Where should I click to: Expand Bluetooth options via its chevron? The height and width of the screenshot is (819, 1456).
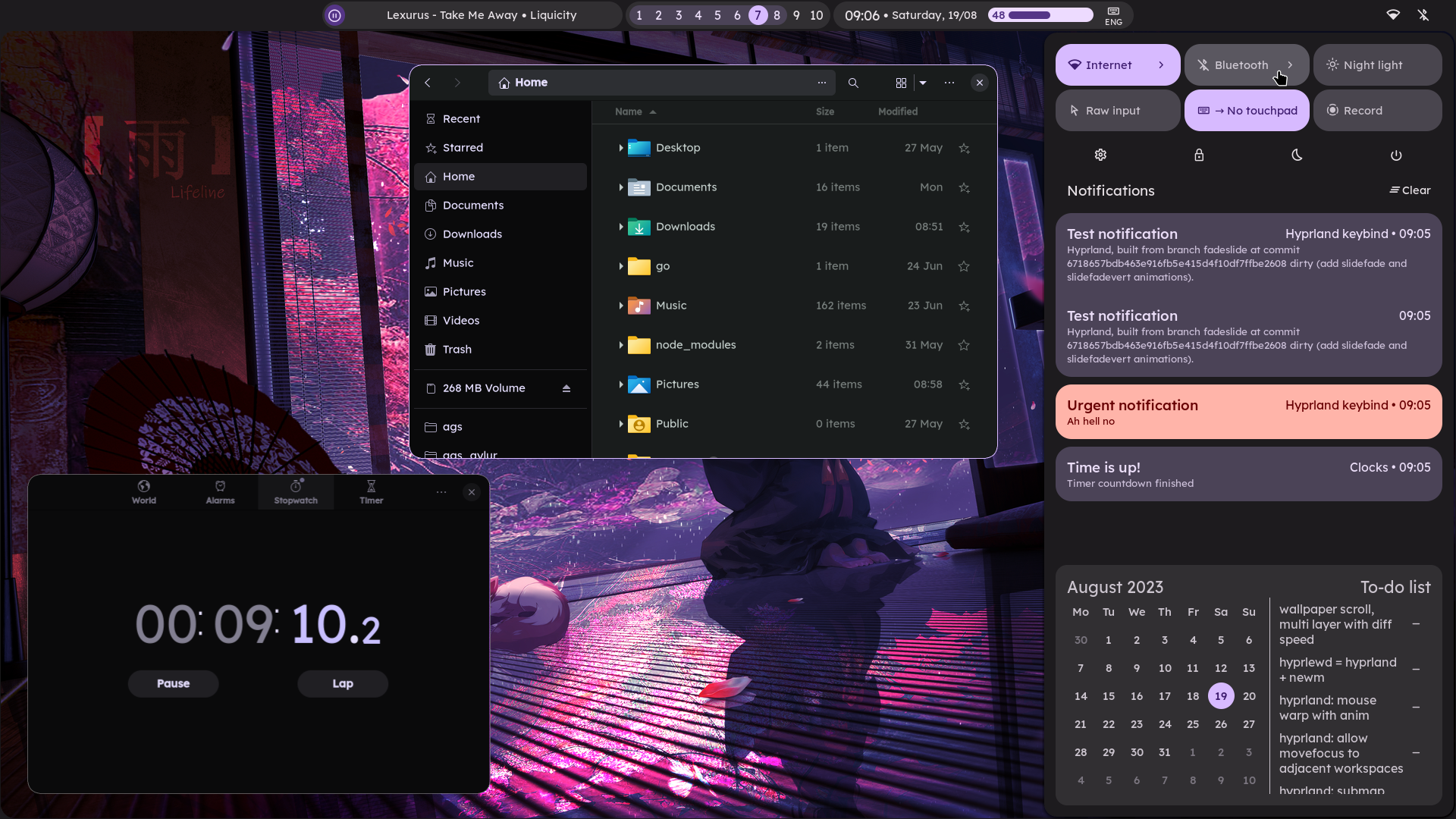[x=1291, y=64]
